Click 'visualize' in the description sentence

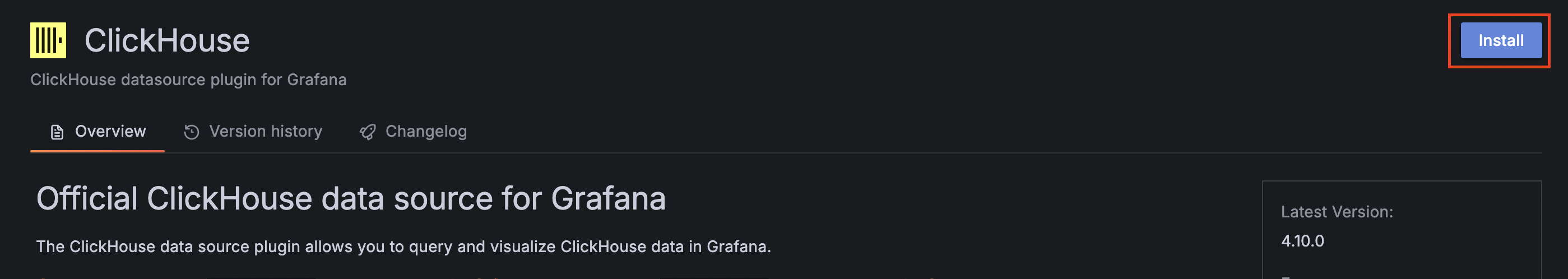(x=523, y=246)
